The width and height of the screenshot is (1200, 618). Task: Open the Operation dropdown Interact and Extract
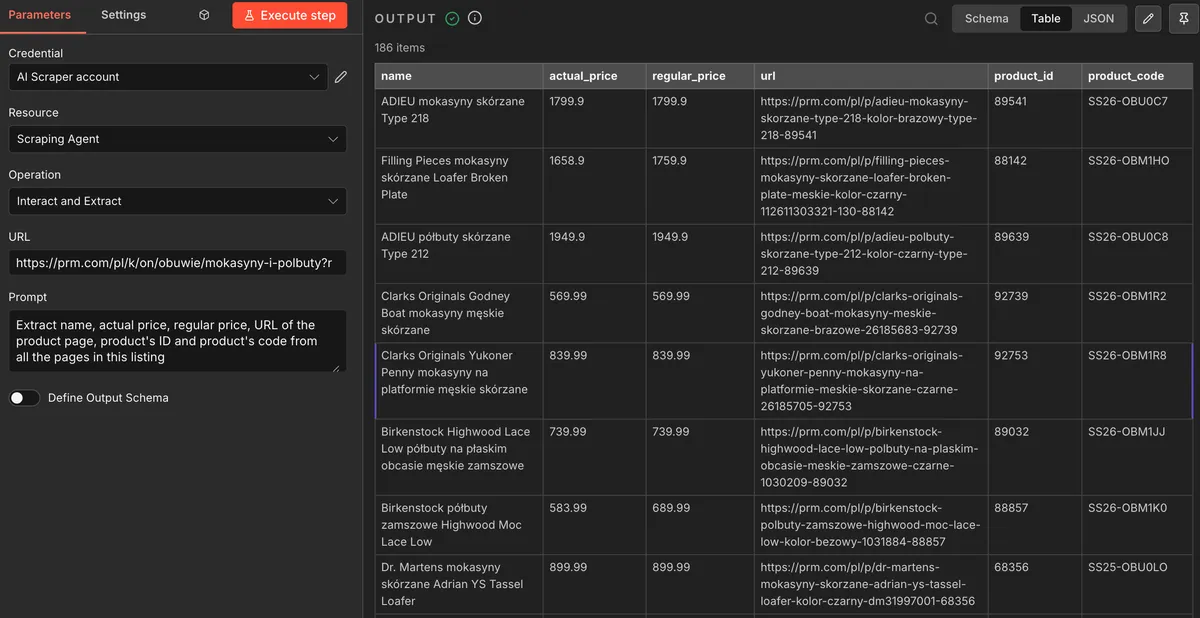pos(178,201)
